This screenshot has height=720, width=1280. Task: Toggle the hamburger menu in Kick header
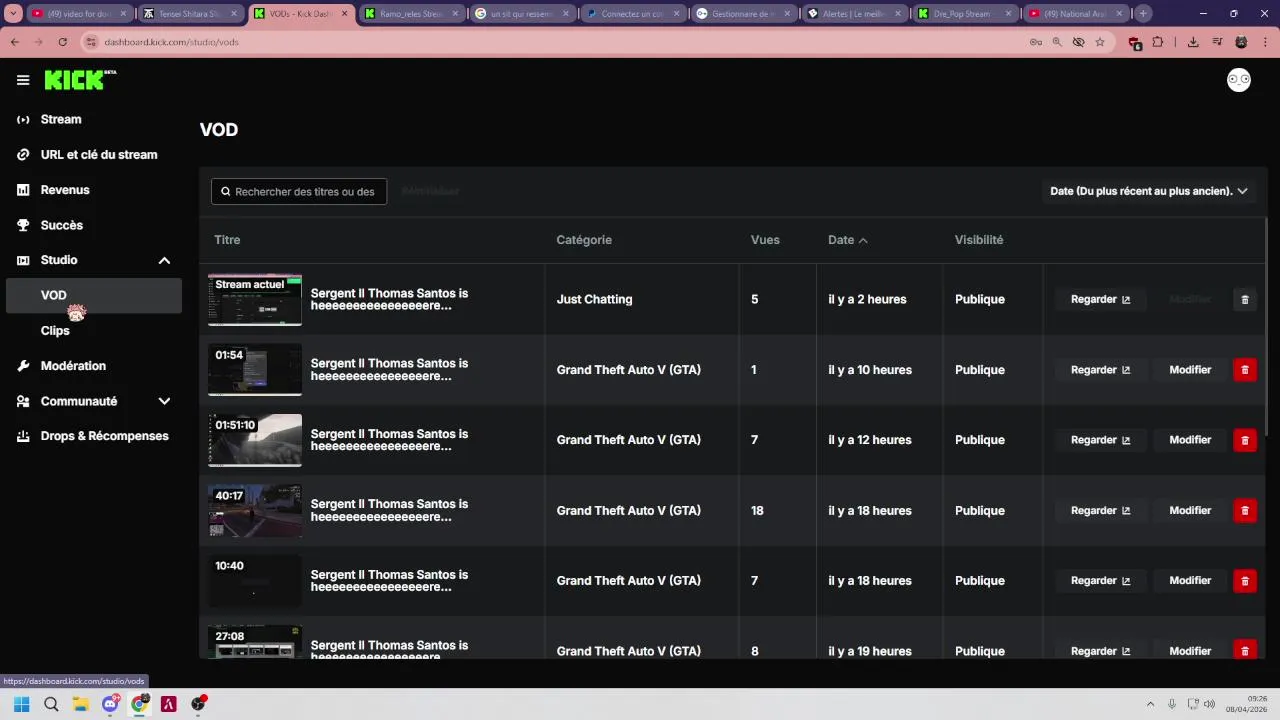point(23,80)
